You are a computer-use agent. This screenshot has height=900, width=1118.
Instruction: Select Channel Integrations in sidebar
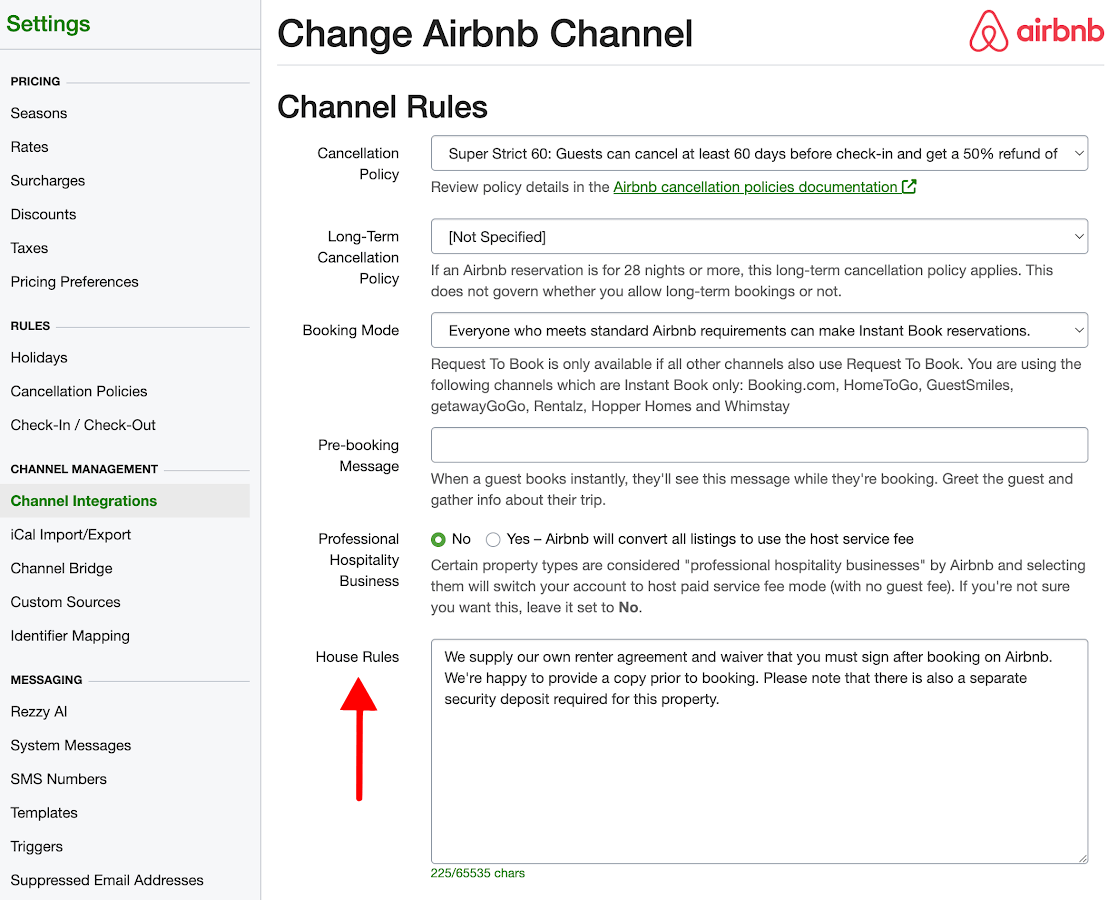coord(83,501)
